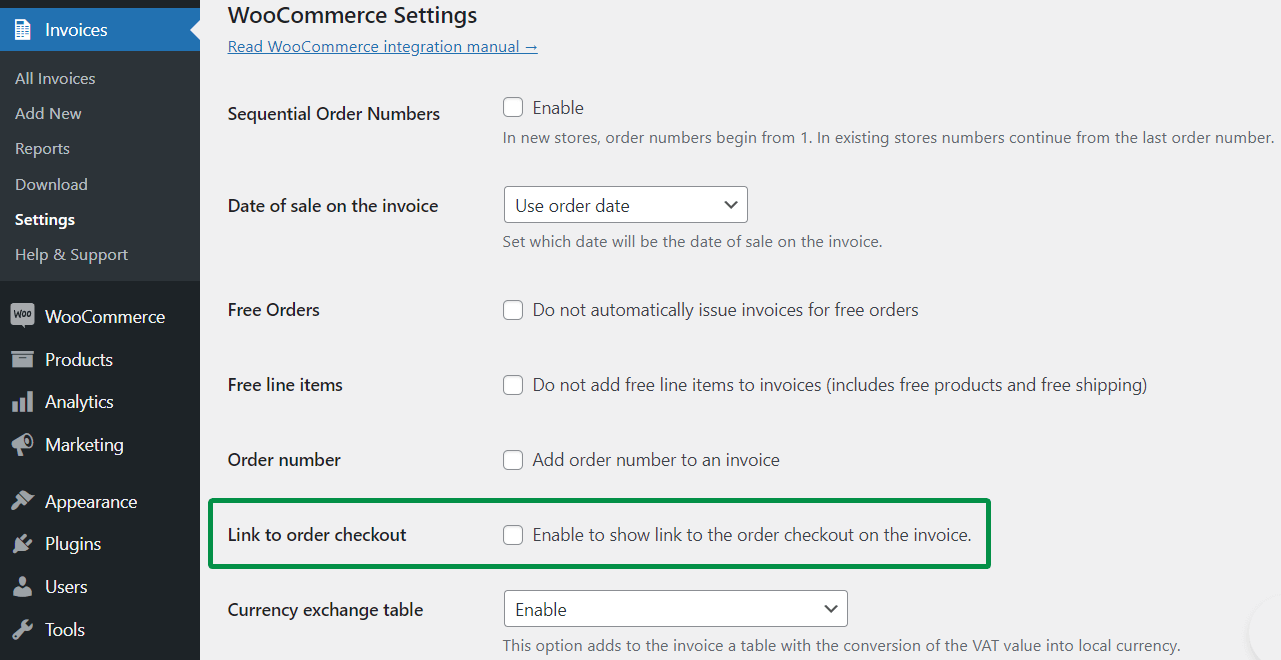Click the Users person icon
Viewport: 1281px width, 660px height.
point(22,587)
